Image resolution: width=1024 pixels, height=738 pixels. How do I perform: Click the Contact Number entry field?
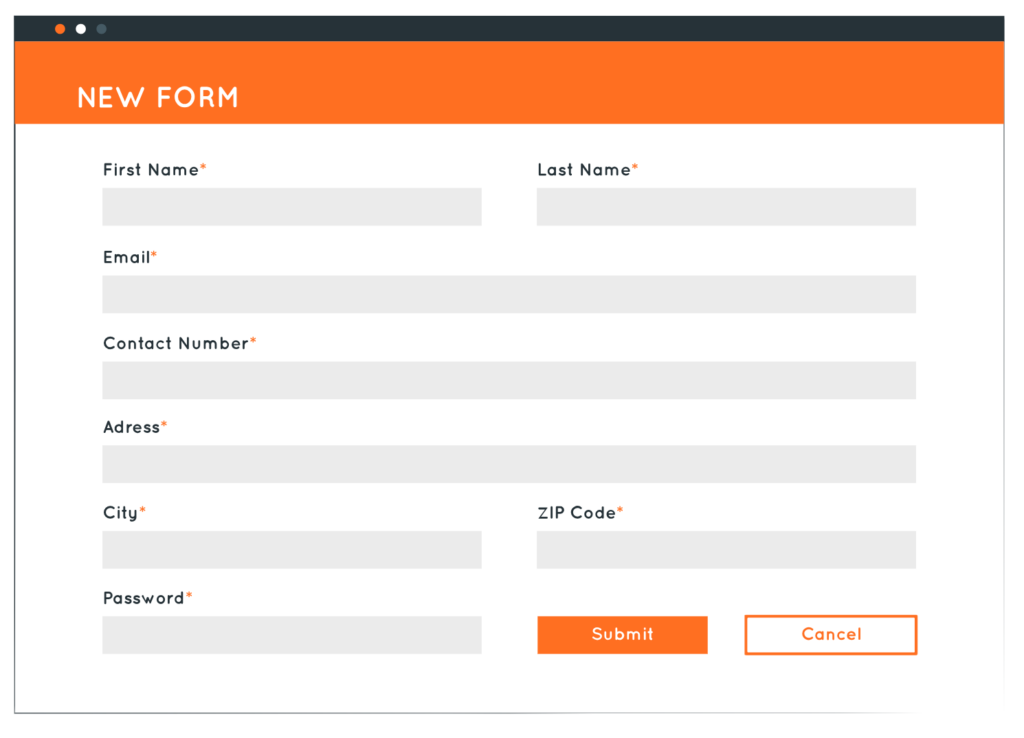509,380
